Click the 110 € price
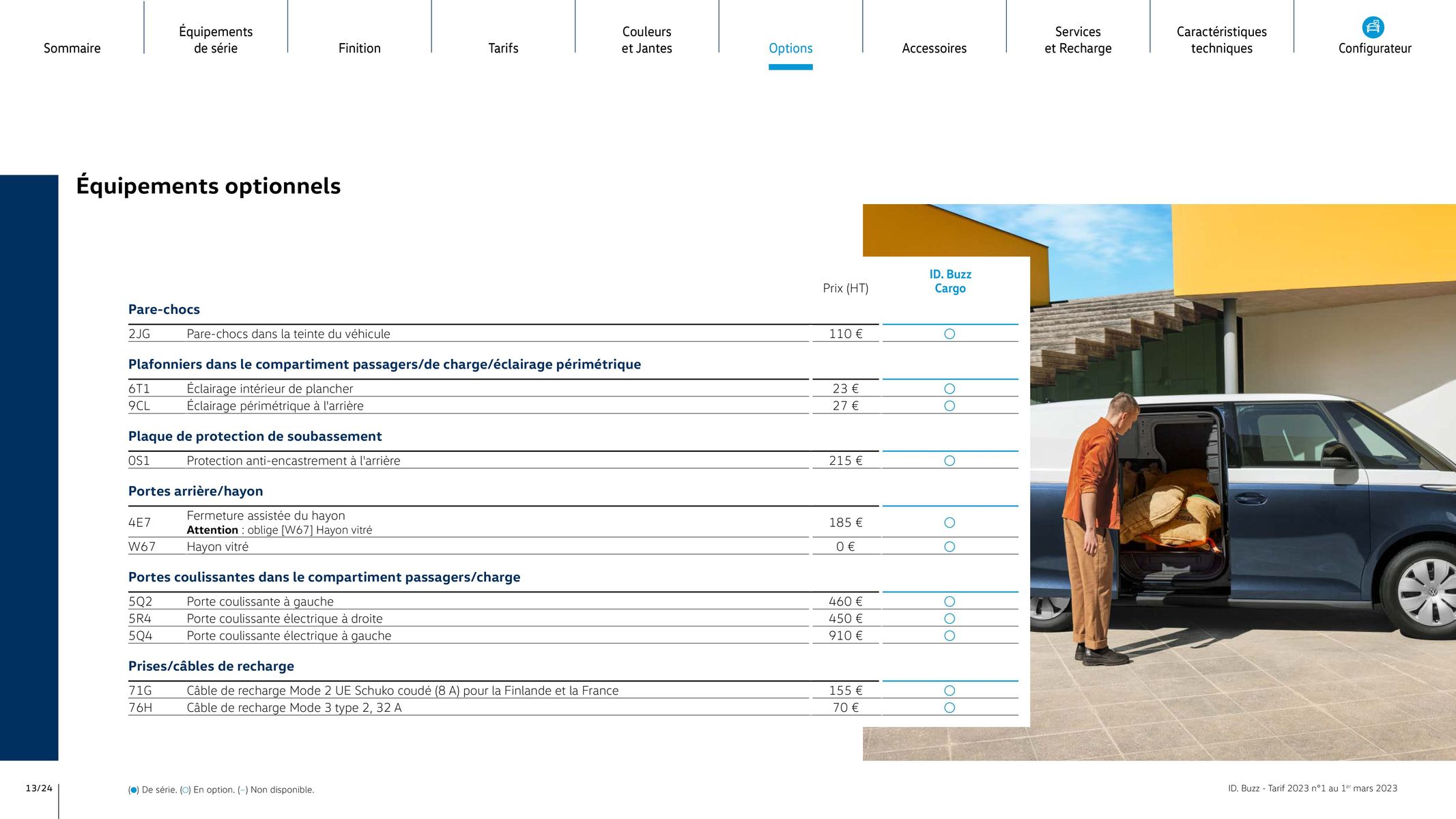This screenshot has height=819, width=1456. [846, 334]
